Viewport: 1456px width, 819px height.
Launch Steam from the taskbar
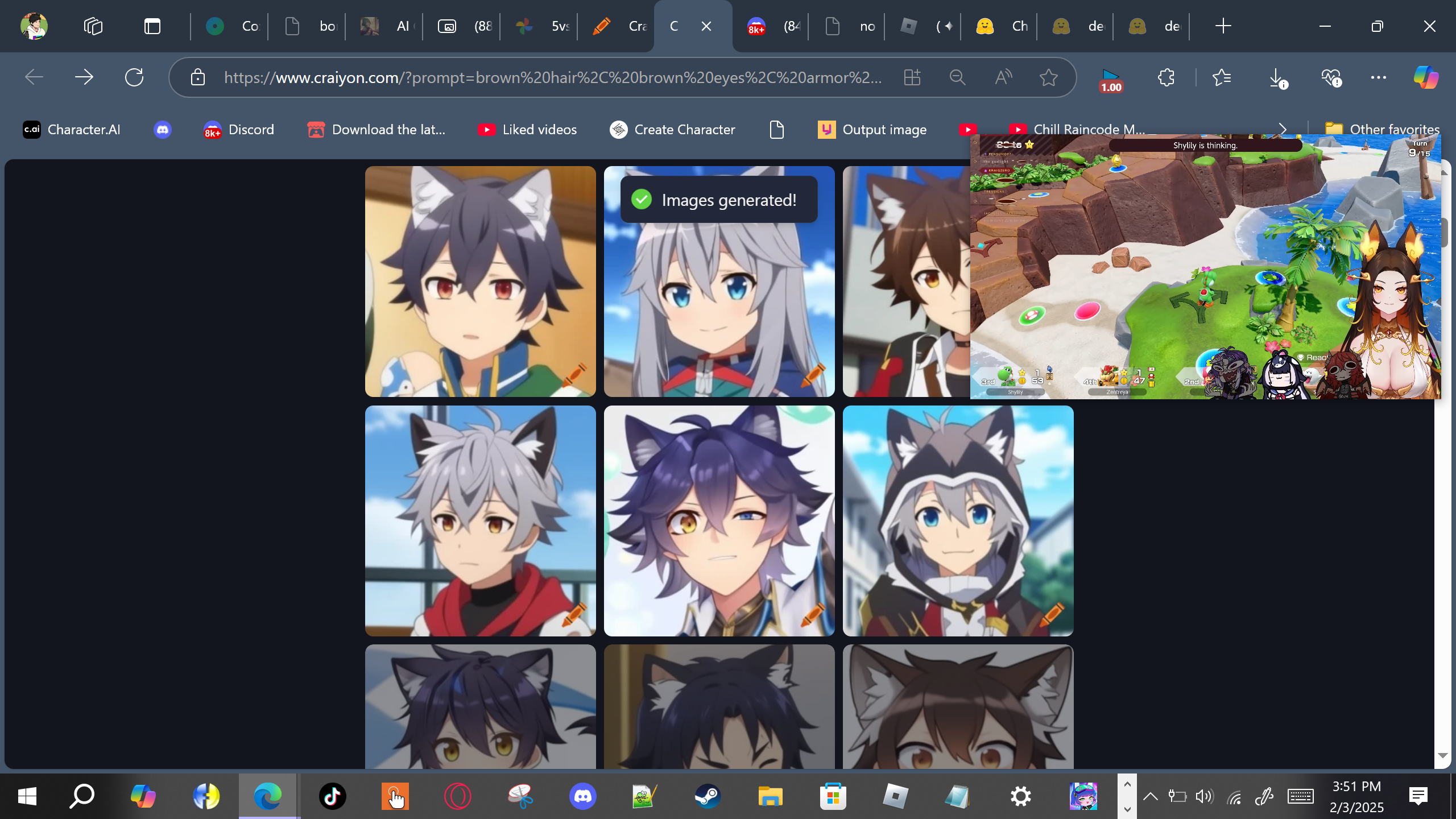click(708, 796)
